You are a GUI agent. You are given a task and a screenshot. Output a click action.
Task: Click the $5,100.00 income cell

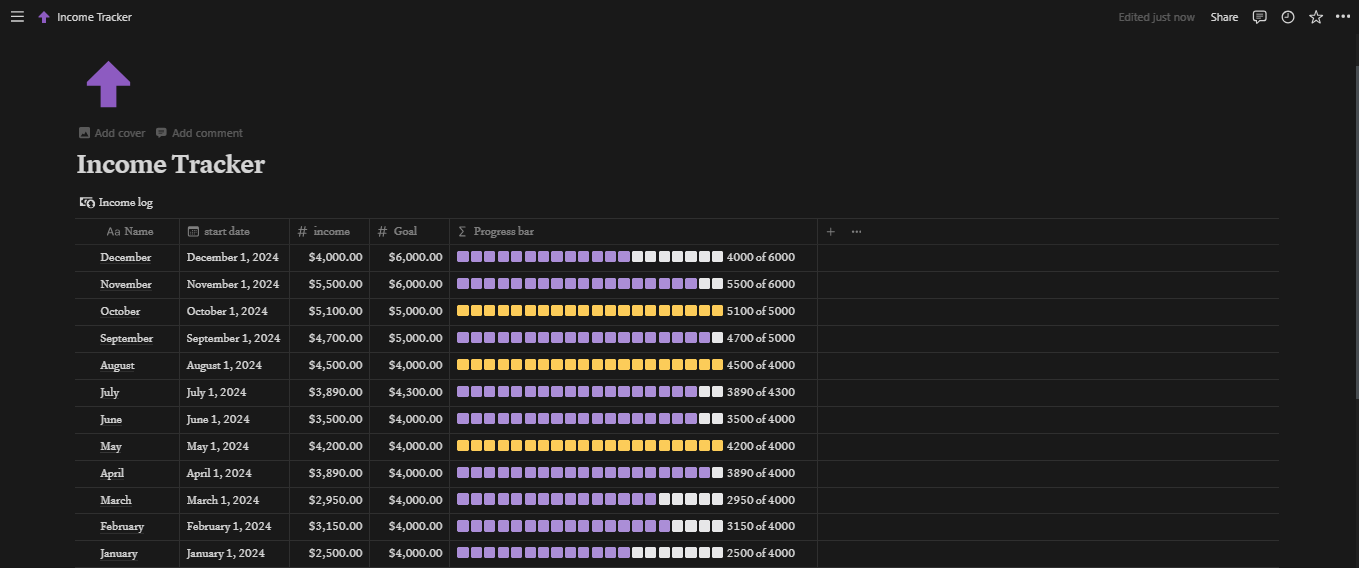(x=330, y=312)
